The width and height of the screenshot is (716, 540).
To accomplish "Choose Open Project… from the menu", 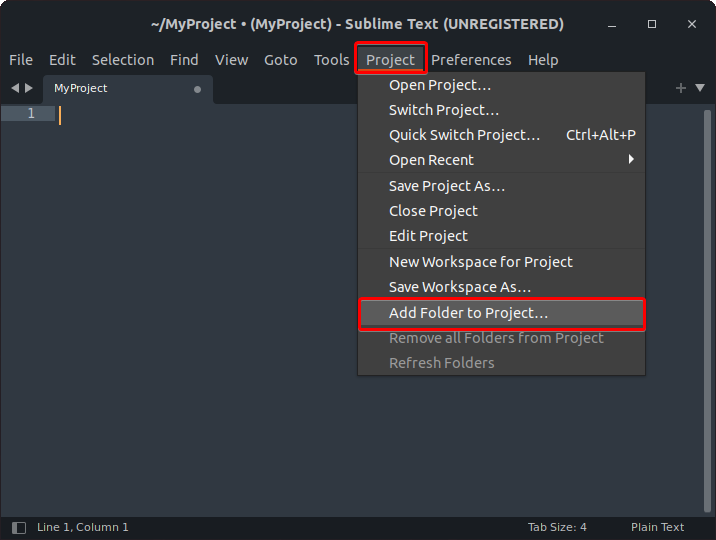I will point(501,85).
